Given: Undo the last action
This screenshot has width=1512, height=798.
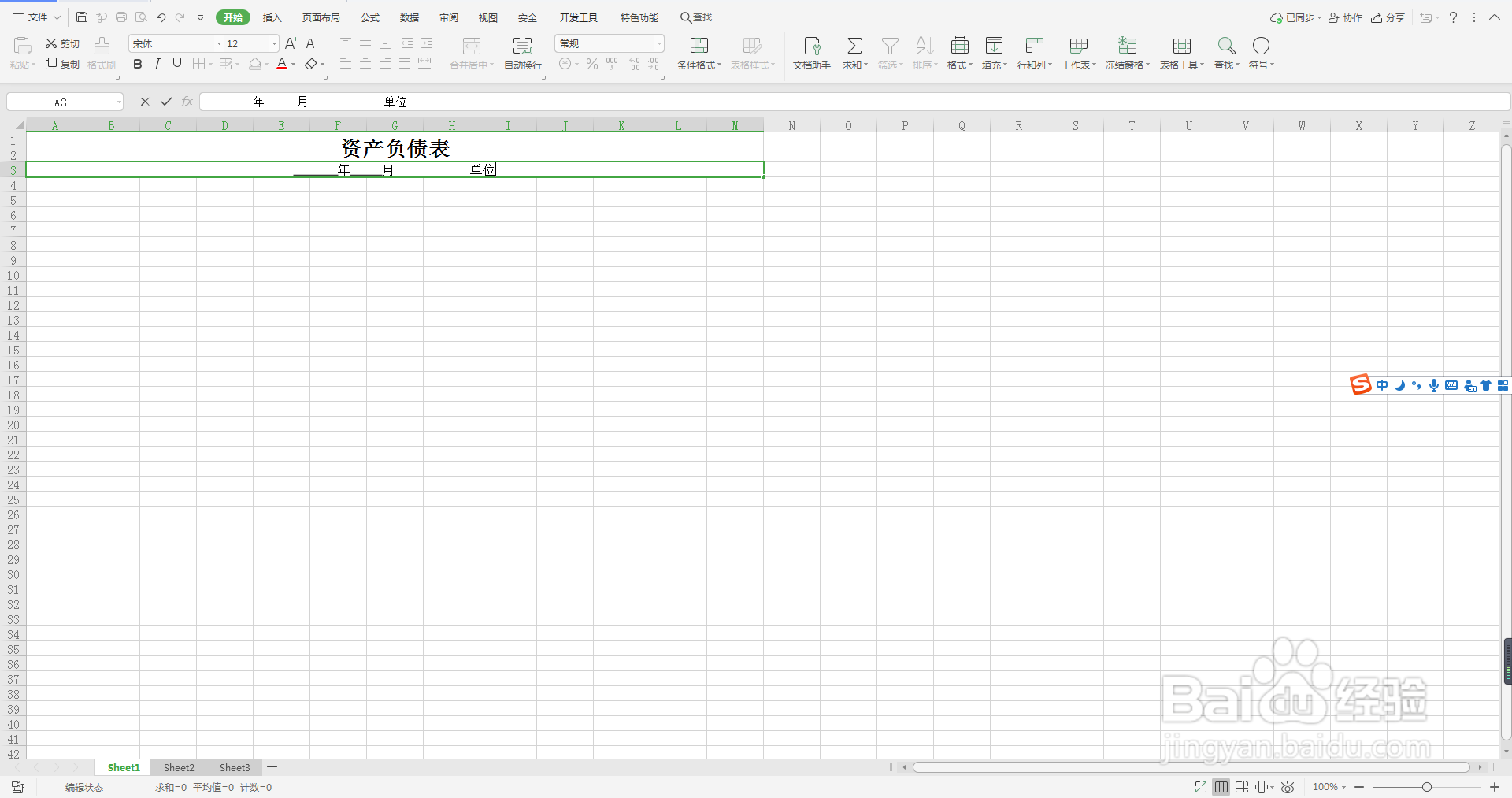Looking at the screenshot, I should [x=161, y=17].
